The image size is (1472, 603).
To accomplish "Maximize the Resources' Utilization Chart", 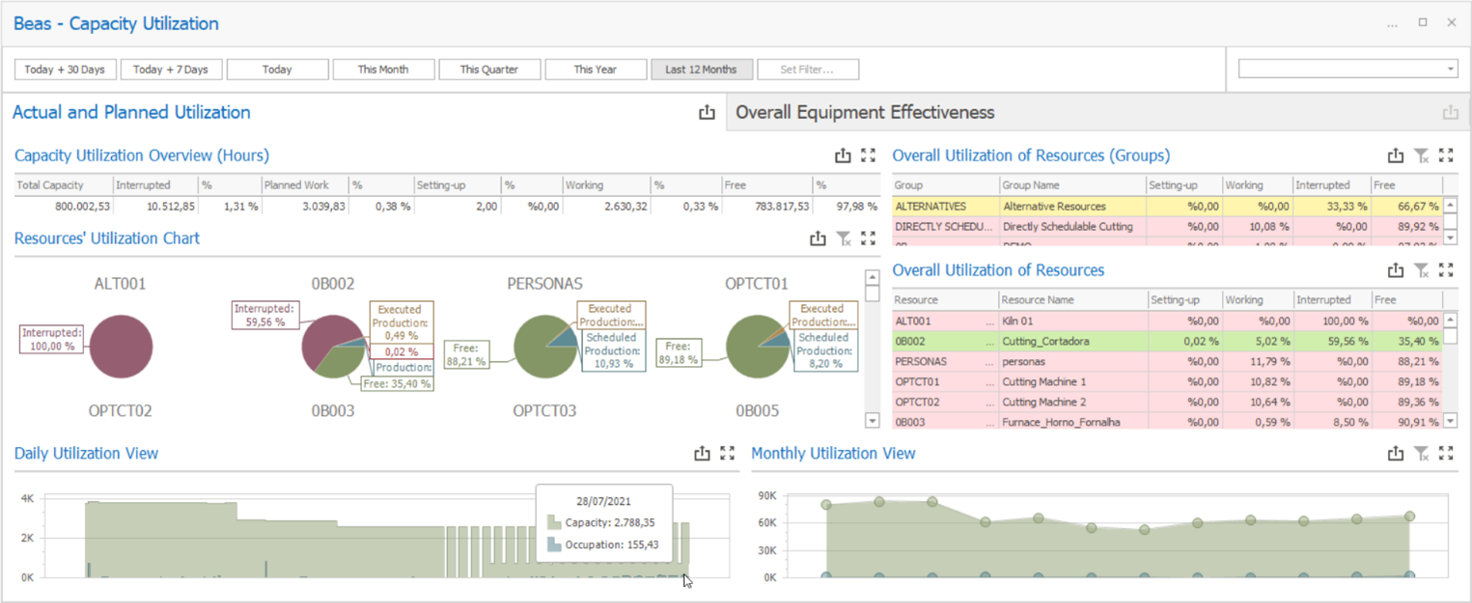I will click(x=868, y=239).
